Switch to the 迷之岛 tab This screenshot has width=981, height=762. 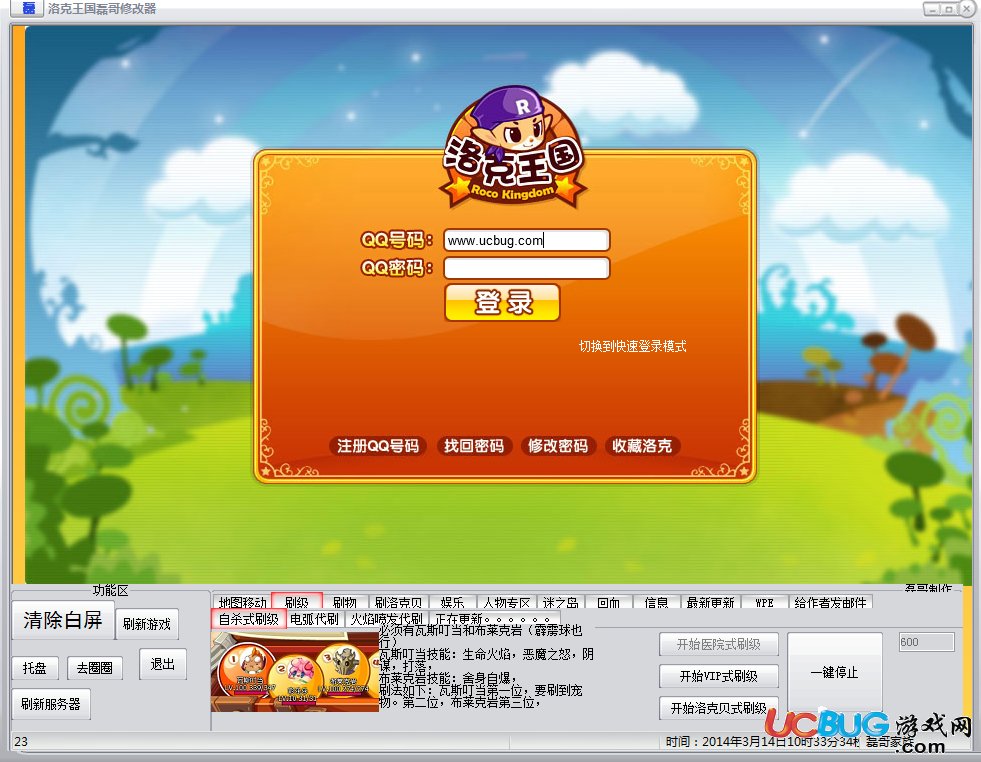tap(561, 602)
